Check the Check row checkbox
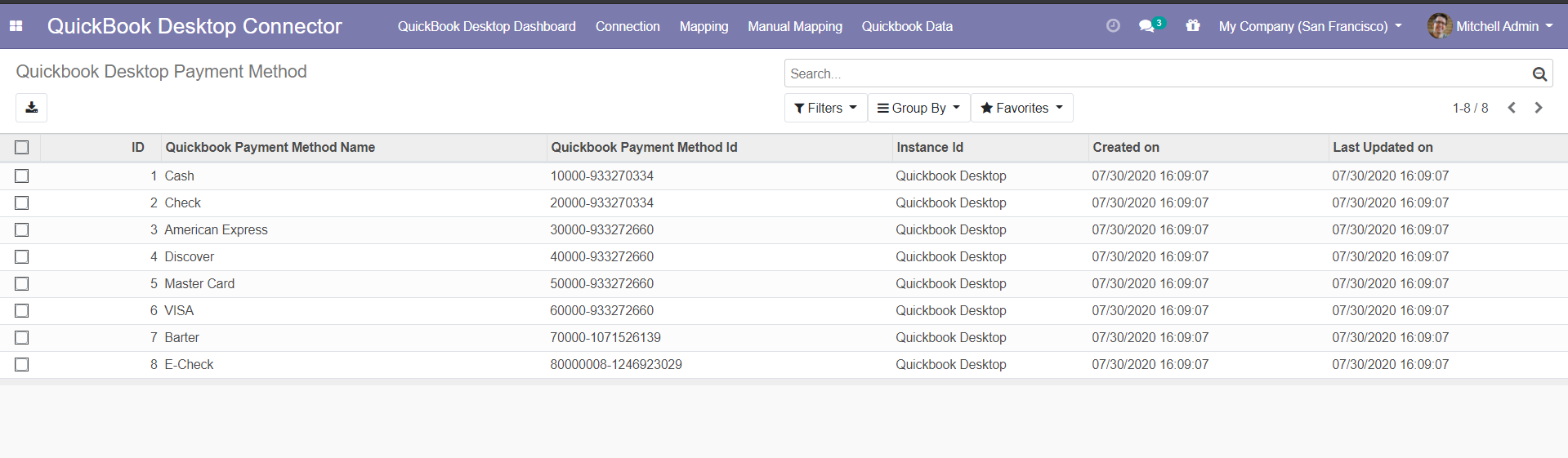Viewport: 1568px width, 458px height. [x=22, y=203]
